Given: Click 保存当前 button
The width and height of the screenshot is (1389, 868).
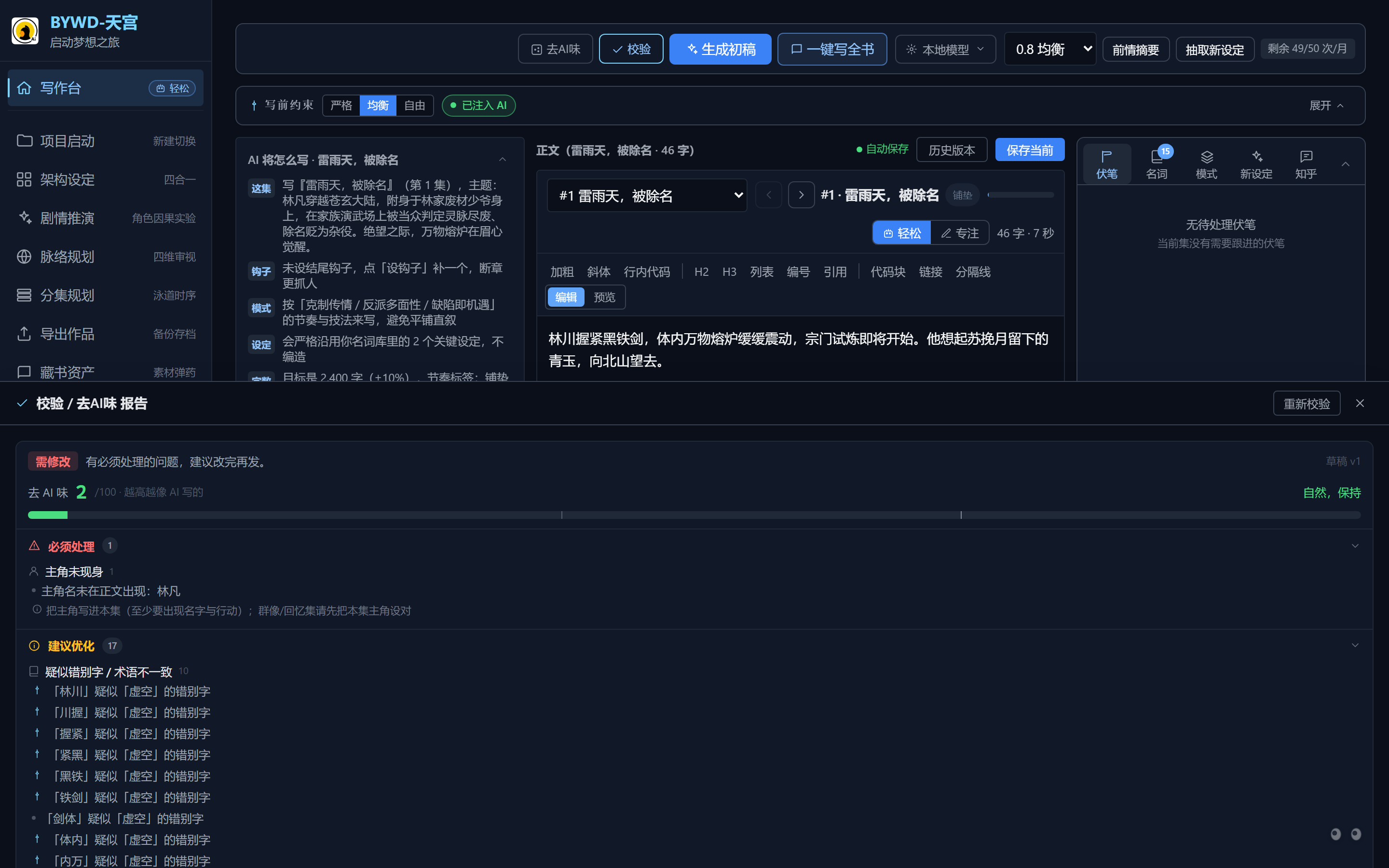Looking at the screenshot, I should (x=1030, y=150).
